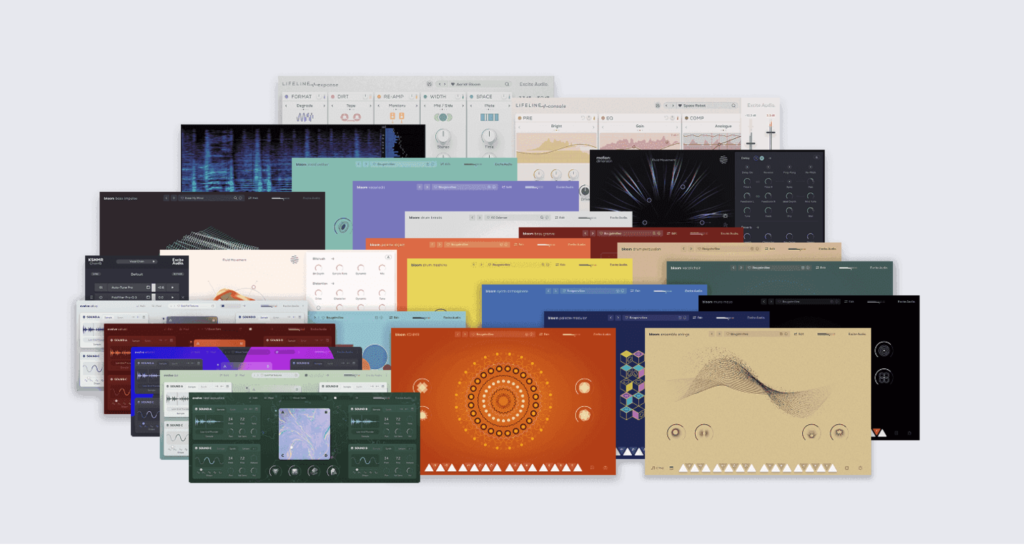Toggle the EQ module power in Lifeline Console
1024x549 pixels.
(602, 118)
